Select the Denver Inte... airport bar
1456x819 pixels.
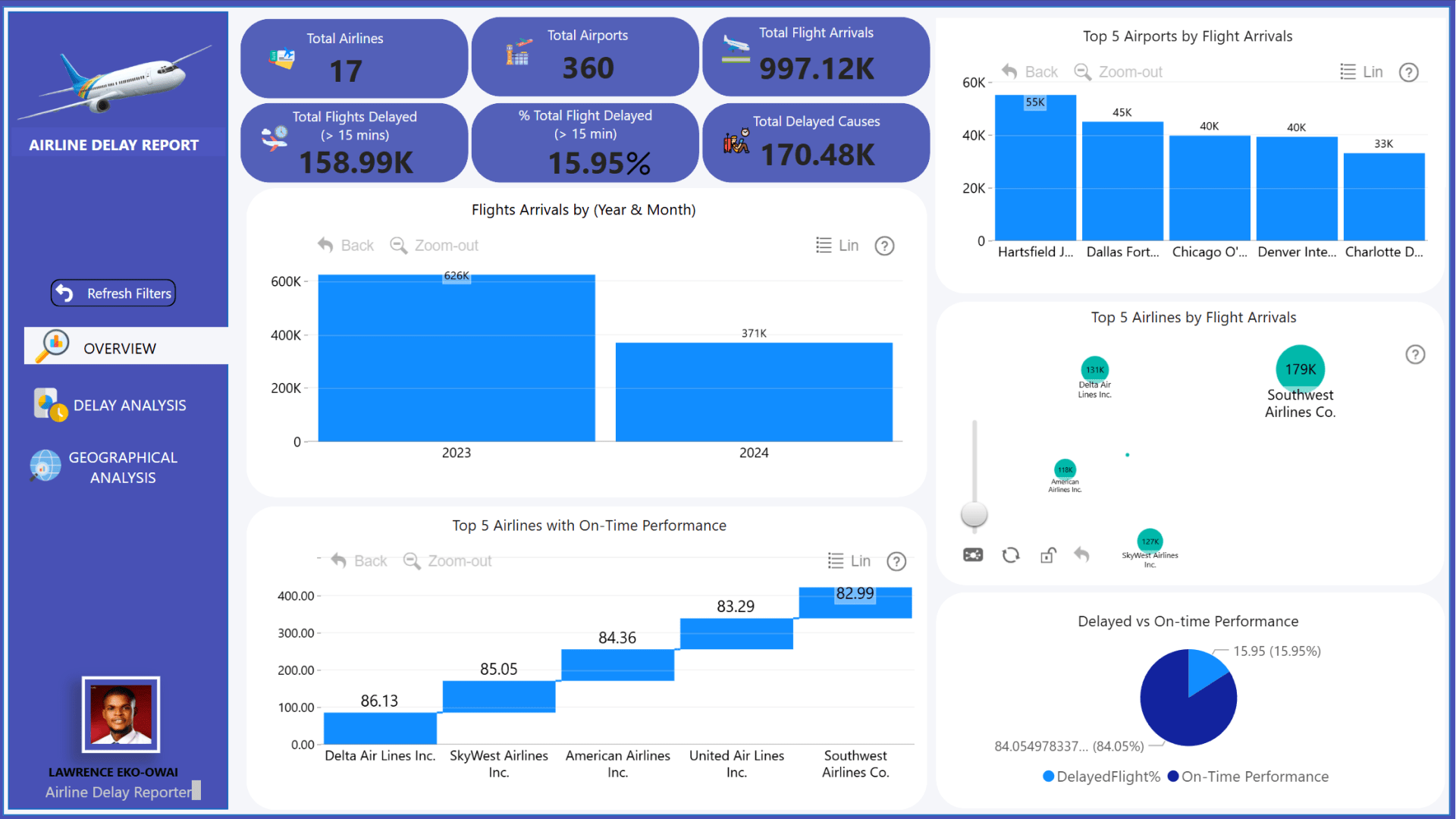(1297, 189)
